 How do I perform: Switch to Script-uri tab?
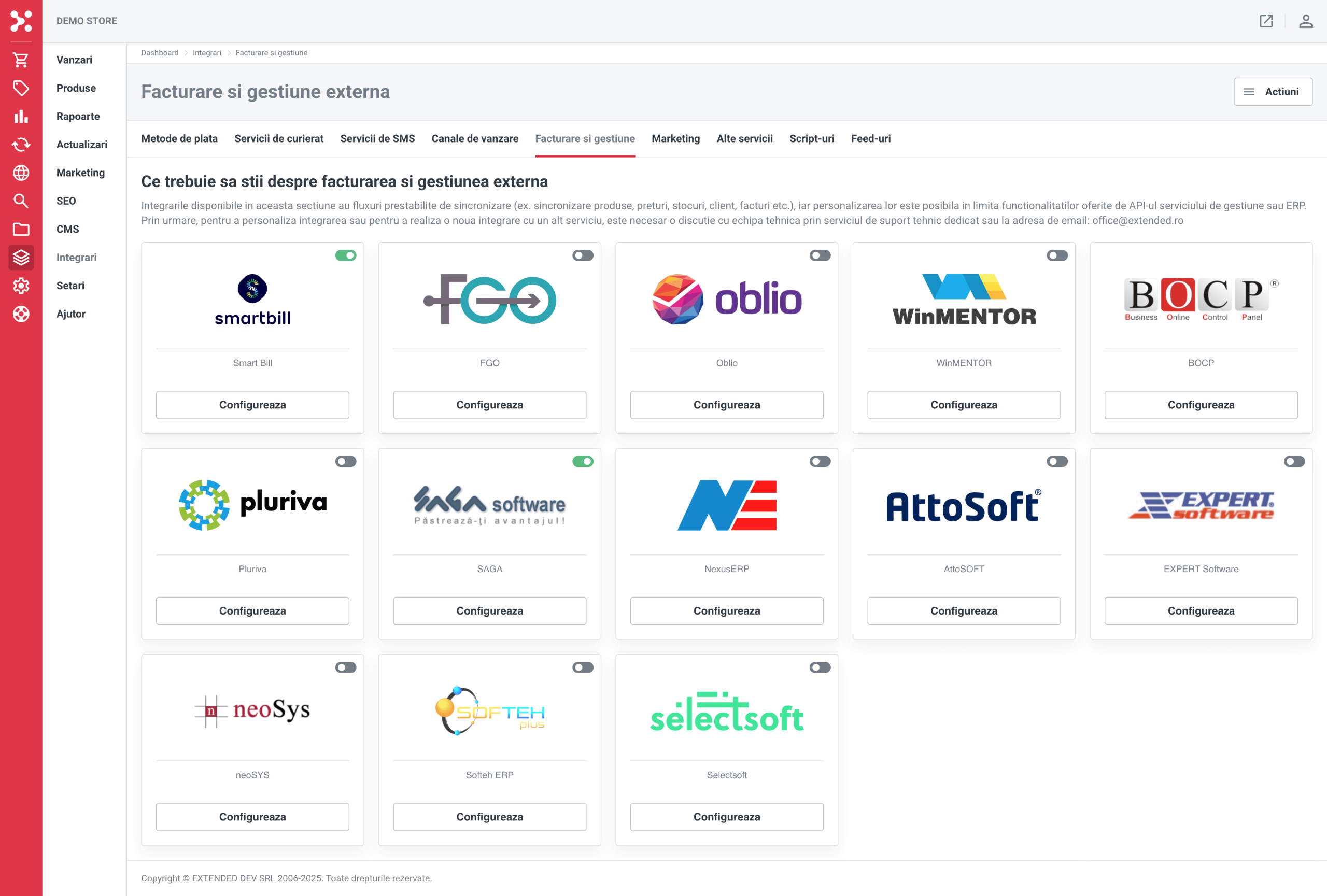pos(811,139)
